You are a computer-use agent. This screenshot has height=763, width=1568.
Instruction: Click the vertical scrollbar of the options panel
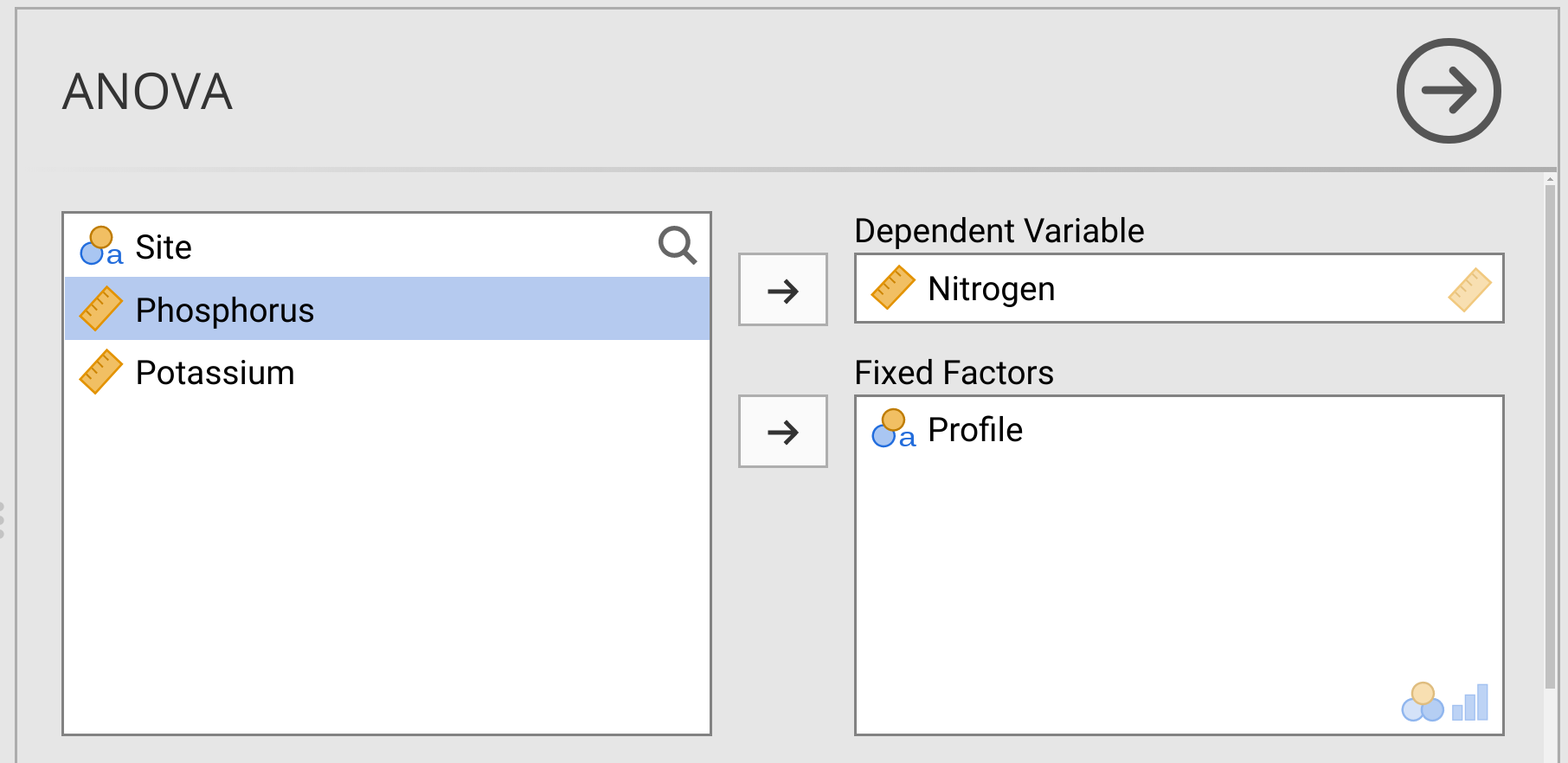pyautogui.click(x=1550, y=433)
